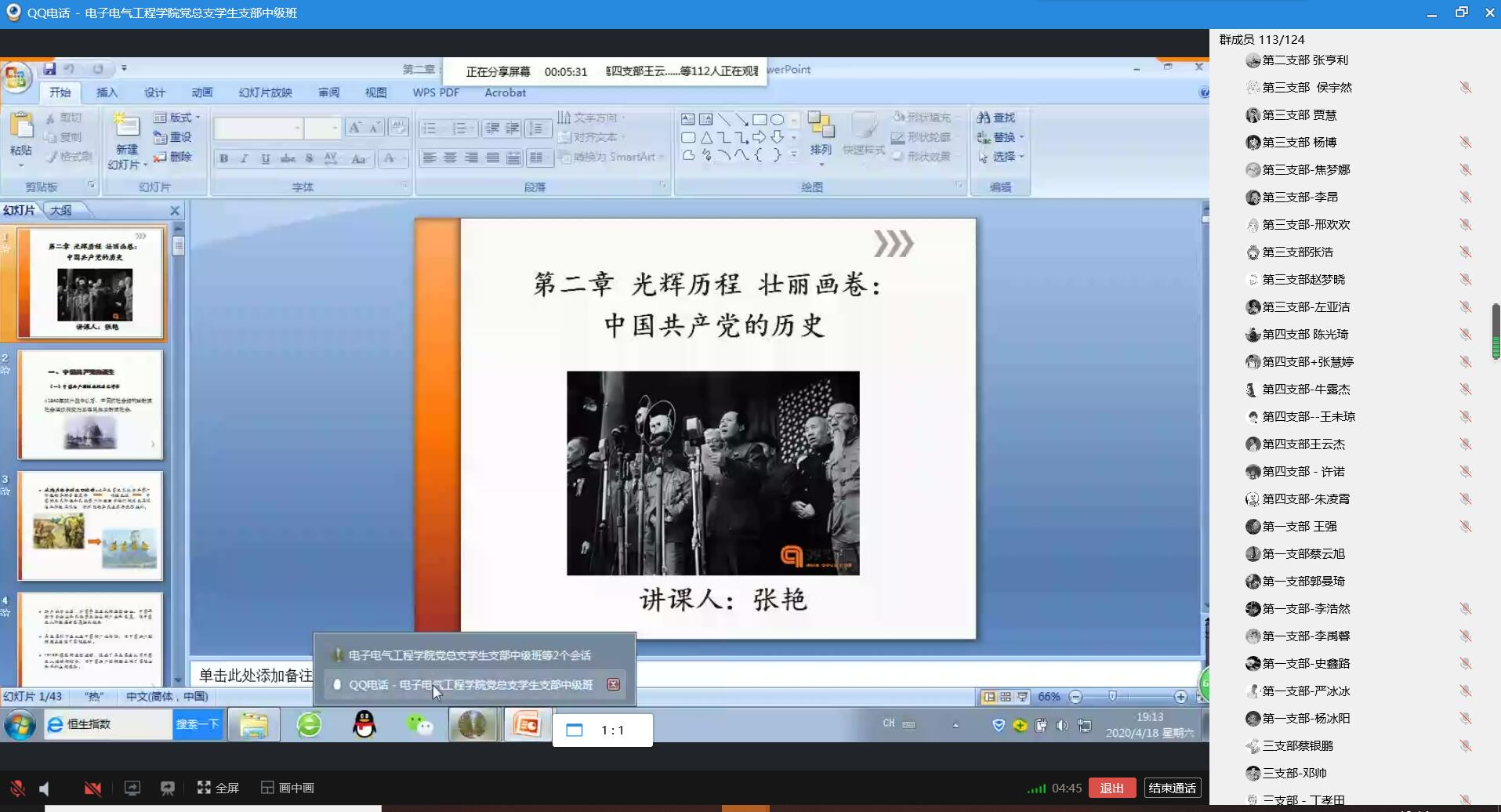Click the Bold formatting icon
Image resolution: width=1501 pixels, height=812 pixels.
pyautogui.click(x=224, y=158)
